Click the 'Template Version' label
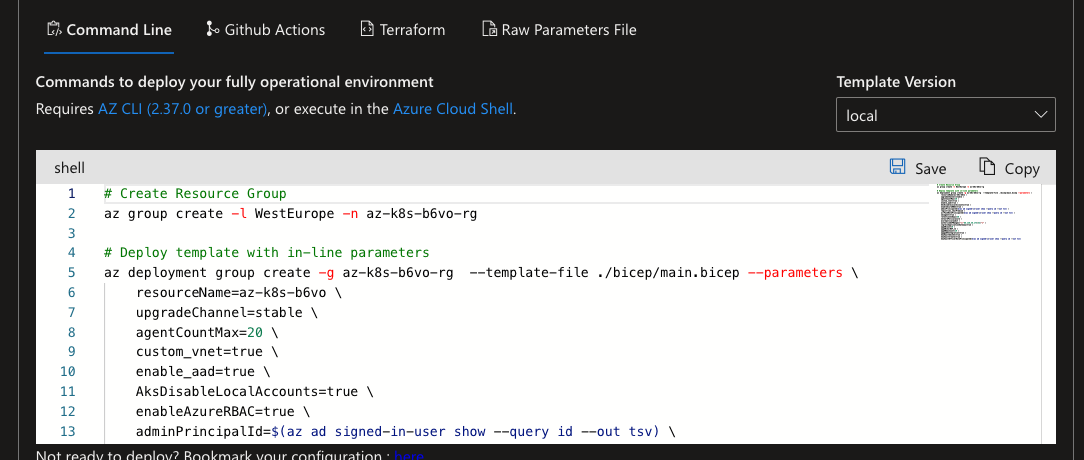 tap(896, 82)
